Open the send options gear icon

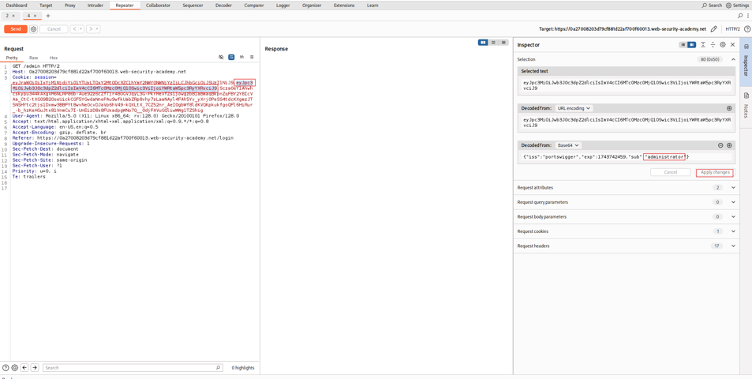click(33, 29)
